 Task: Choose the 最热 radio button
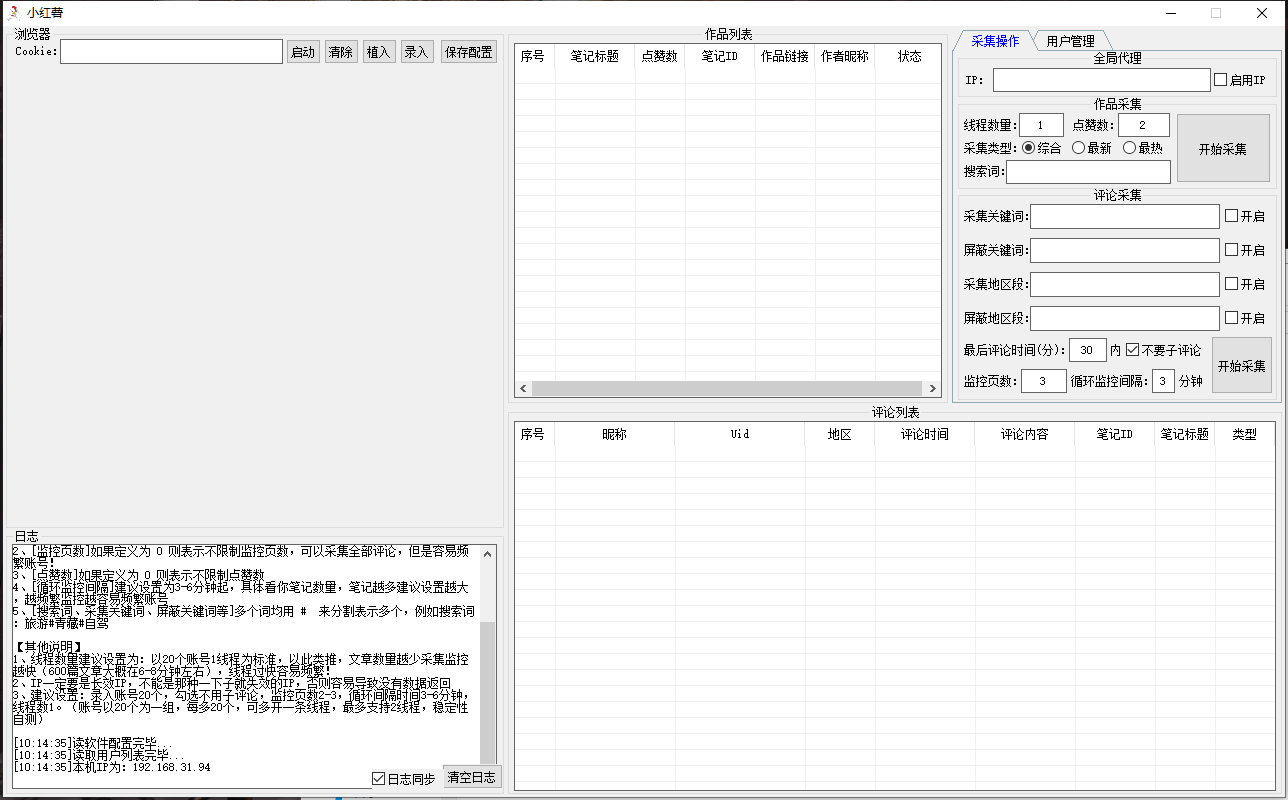pos(1129,148)
